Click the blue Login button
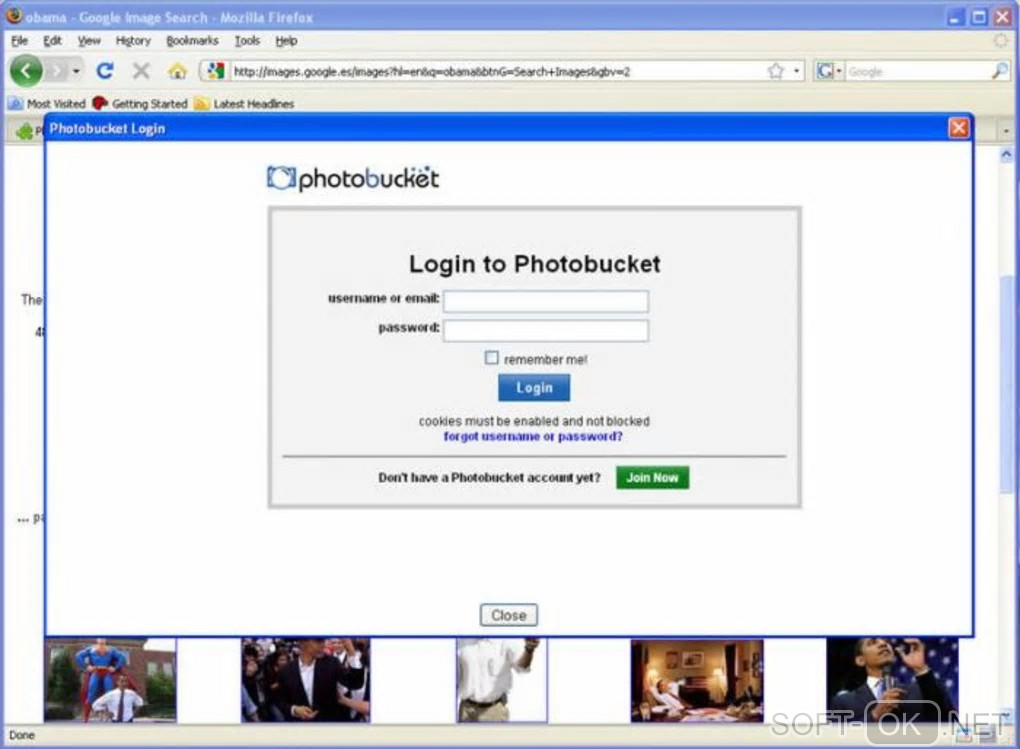The height and width of the screenshot is (749, 1020). click(534, 387)
